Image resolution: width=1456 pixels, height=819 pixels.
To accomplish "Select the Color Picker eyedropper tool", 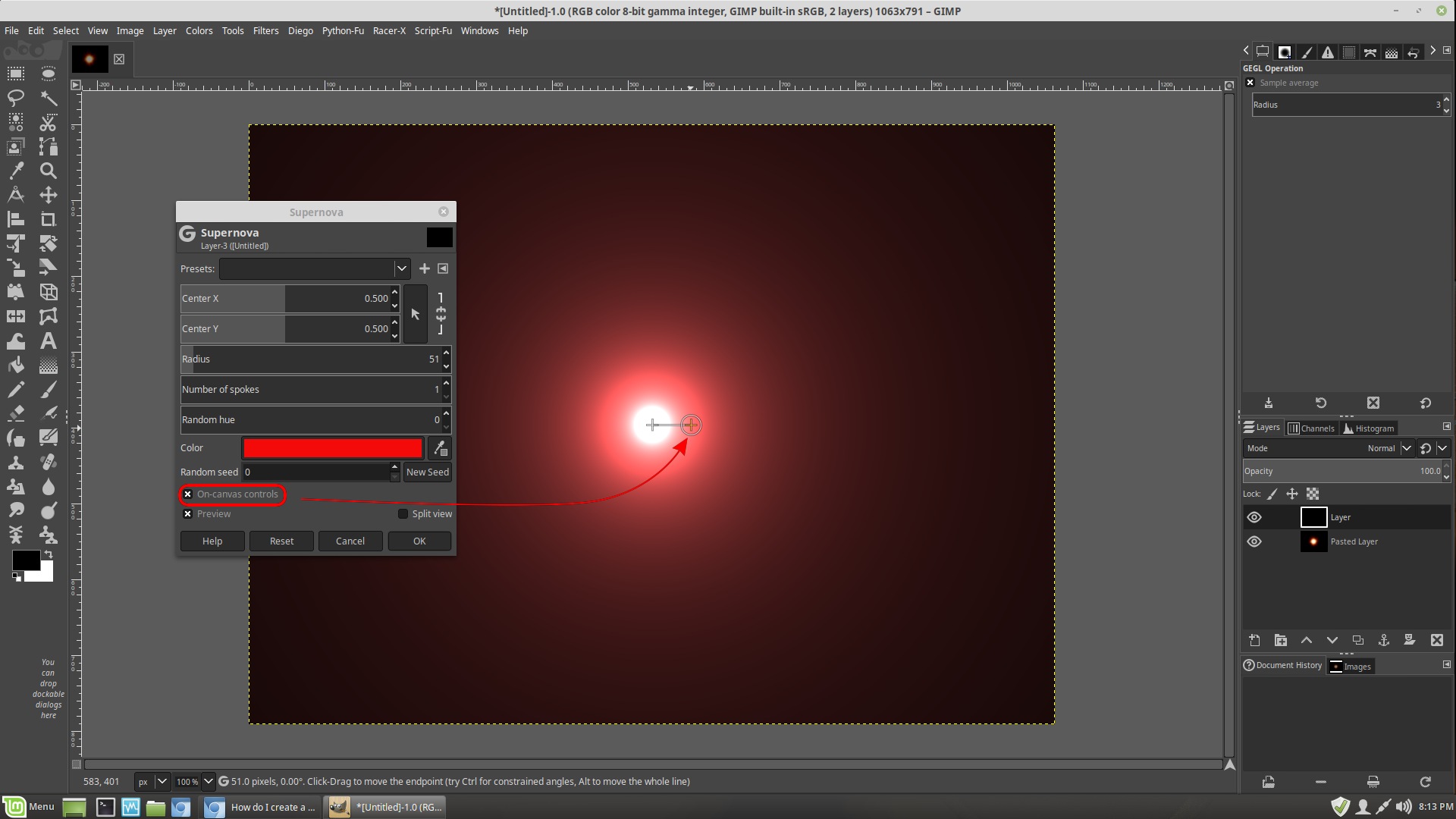I will [15, 171].
